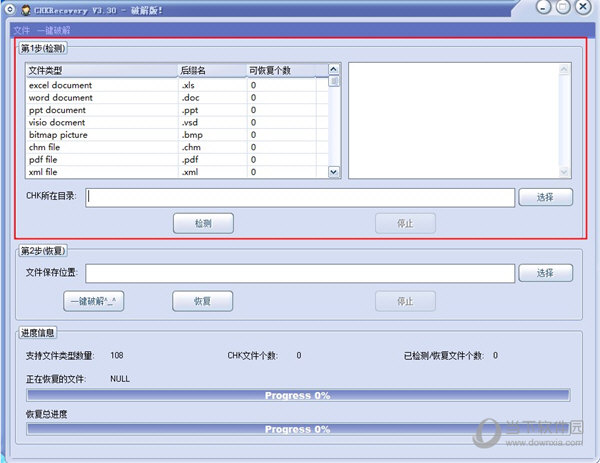Click the .ppt extension cell
Image resolution: width=600 pixels, height=463 pixels.
[212, 110]
